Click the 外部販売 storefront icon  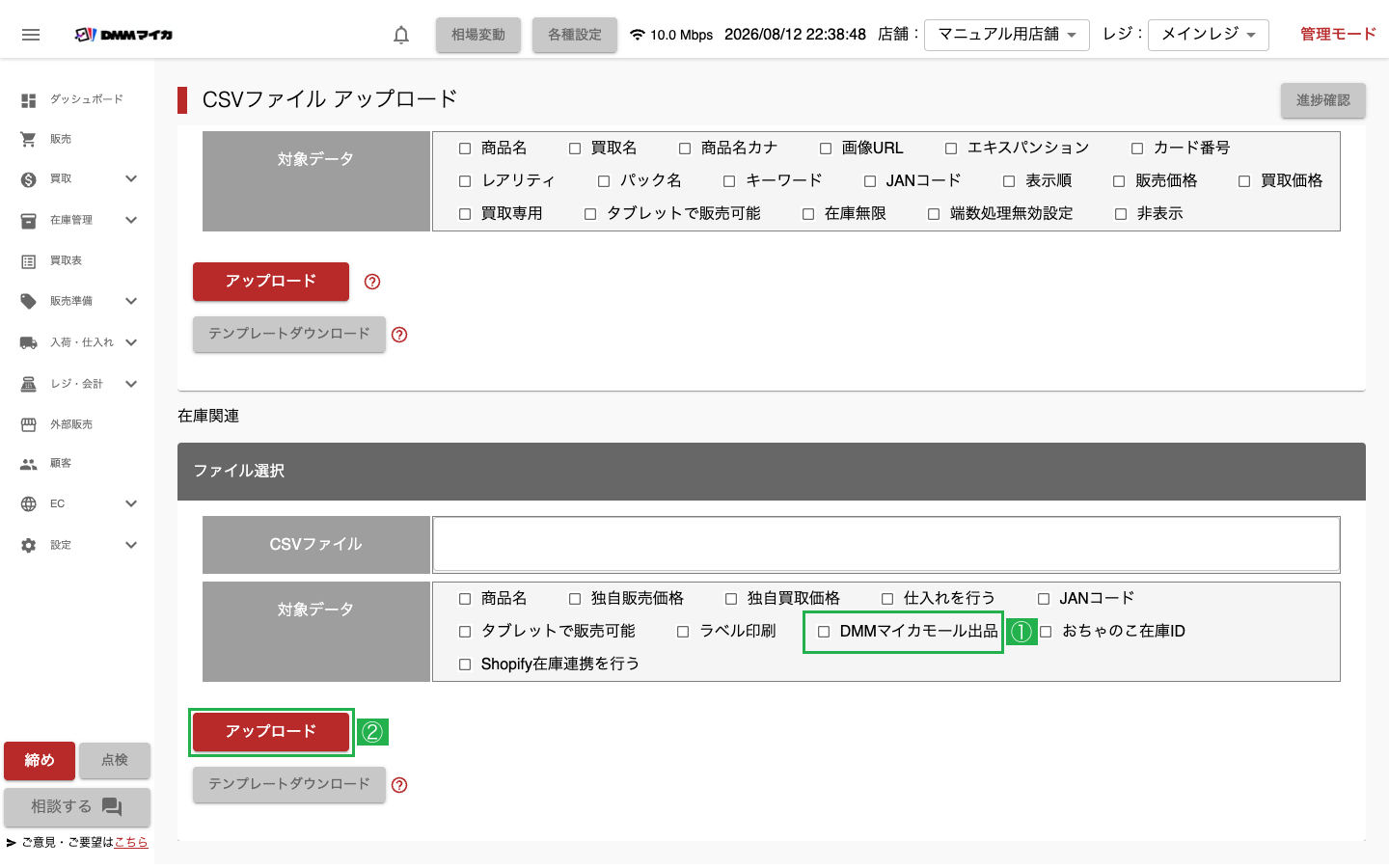coord(29,425)
